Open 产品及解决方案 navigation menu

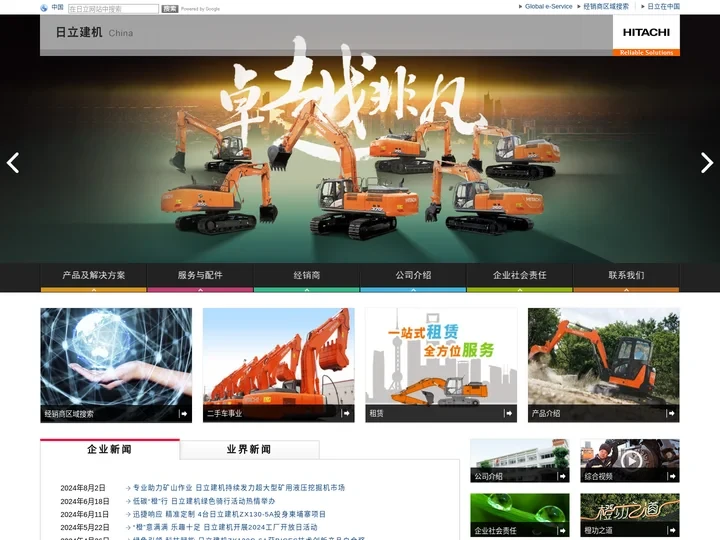pyautogui.click(x=94, y=275)
